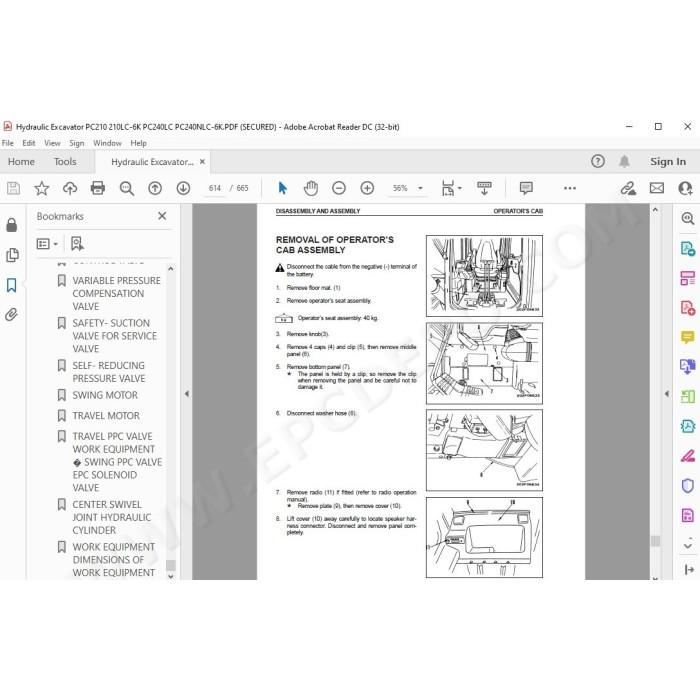Click bookmarks panel scroll up arrow
700x700 pixels.
click(171, 269)
